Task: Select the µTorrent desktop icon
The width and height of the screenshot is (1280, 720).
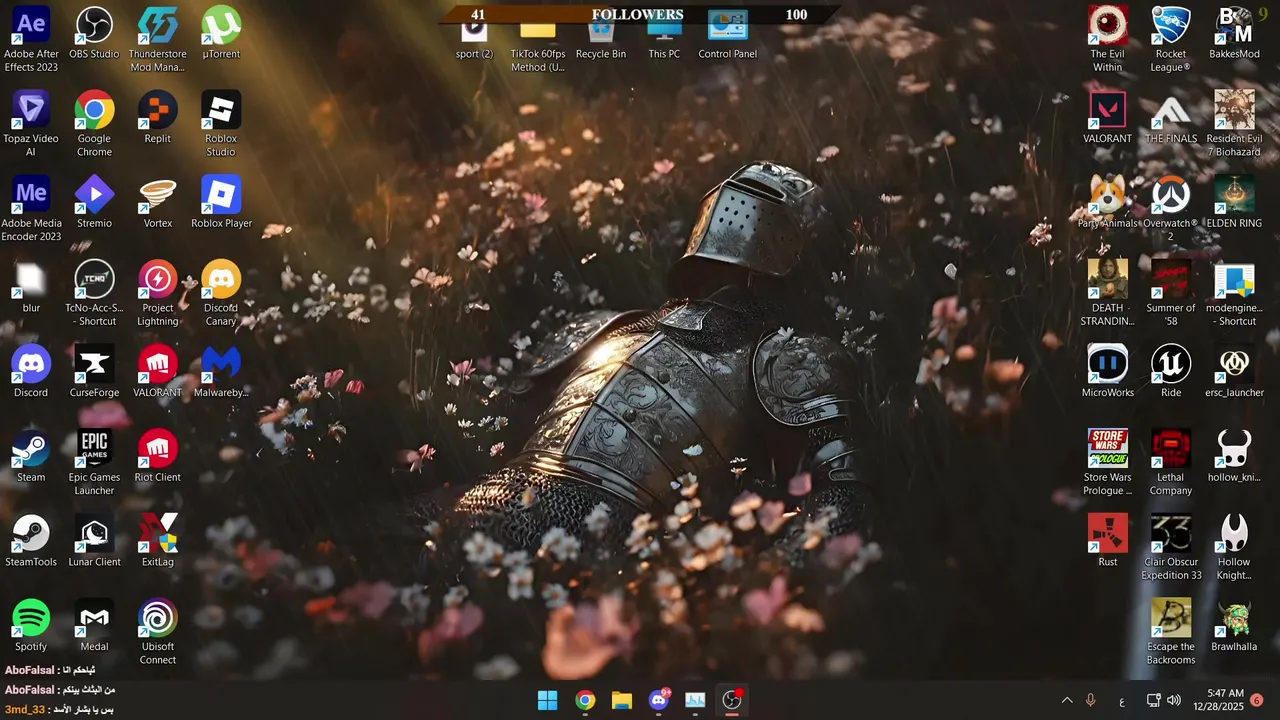Action: point(221,33)
